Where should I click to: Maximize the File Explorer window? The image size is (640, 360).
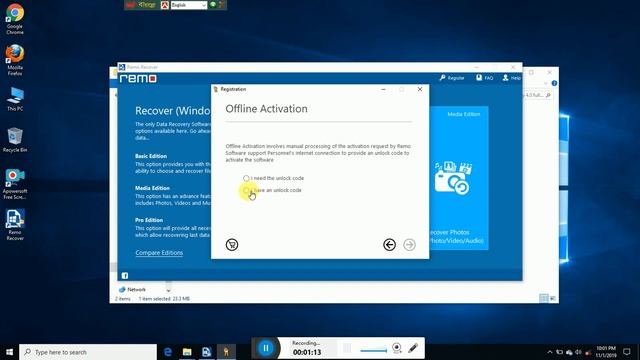[531, 72]
